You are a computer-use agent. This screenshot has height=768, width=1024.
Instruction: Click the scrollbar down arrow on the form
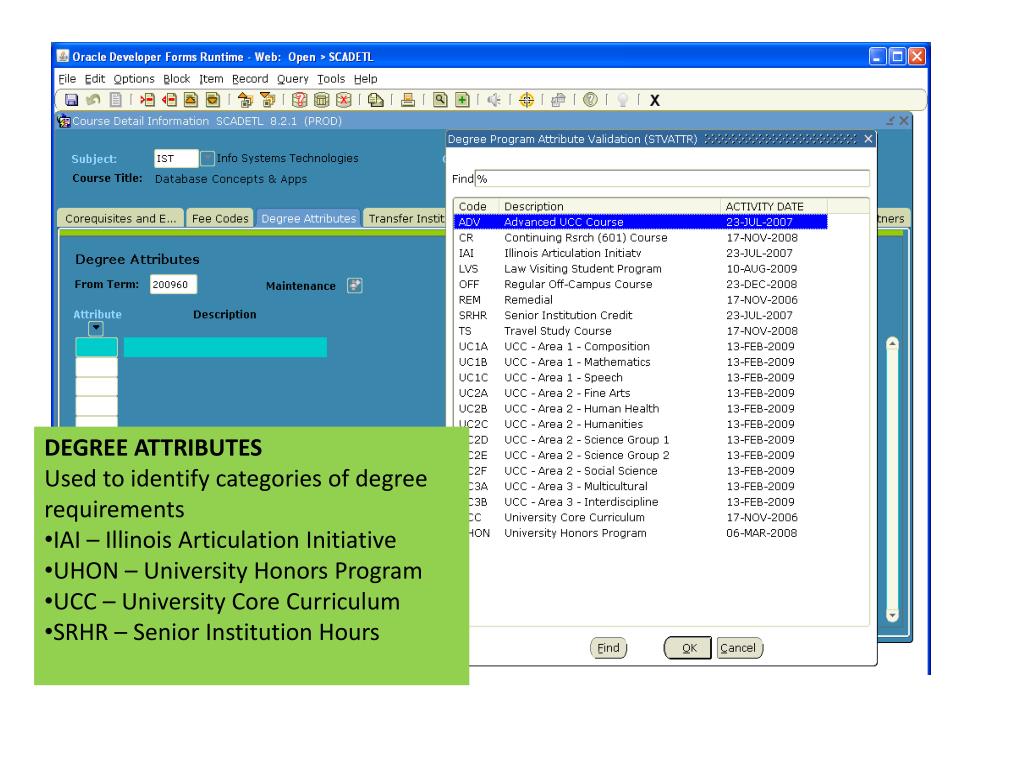[892, 615]
